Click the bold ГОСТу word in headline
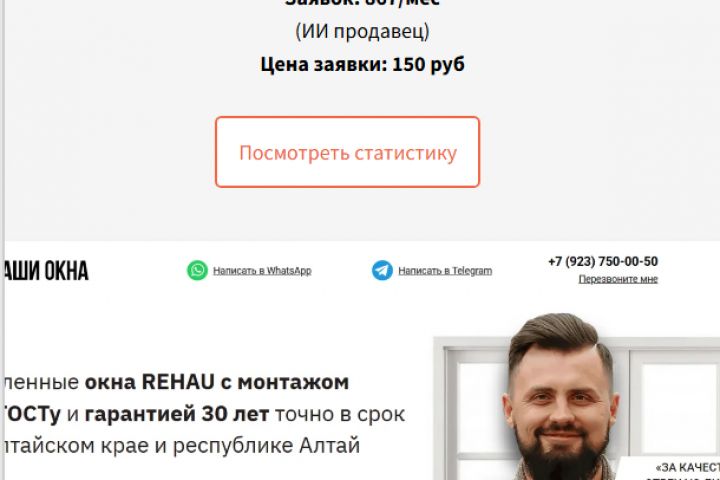 pyautogui.click(x=32, y=414)
